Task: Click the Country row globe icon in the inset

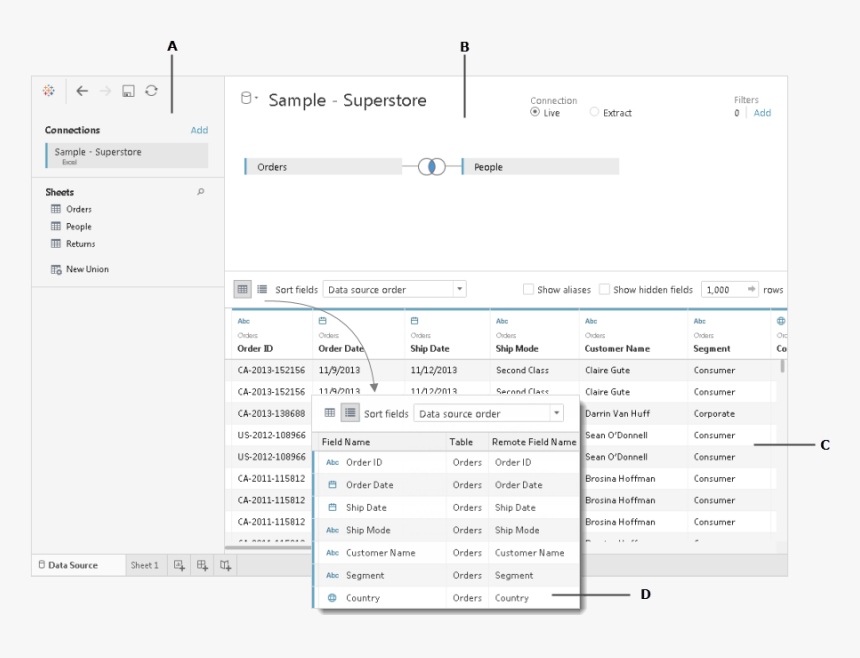Action: 332,598
